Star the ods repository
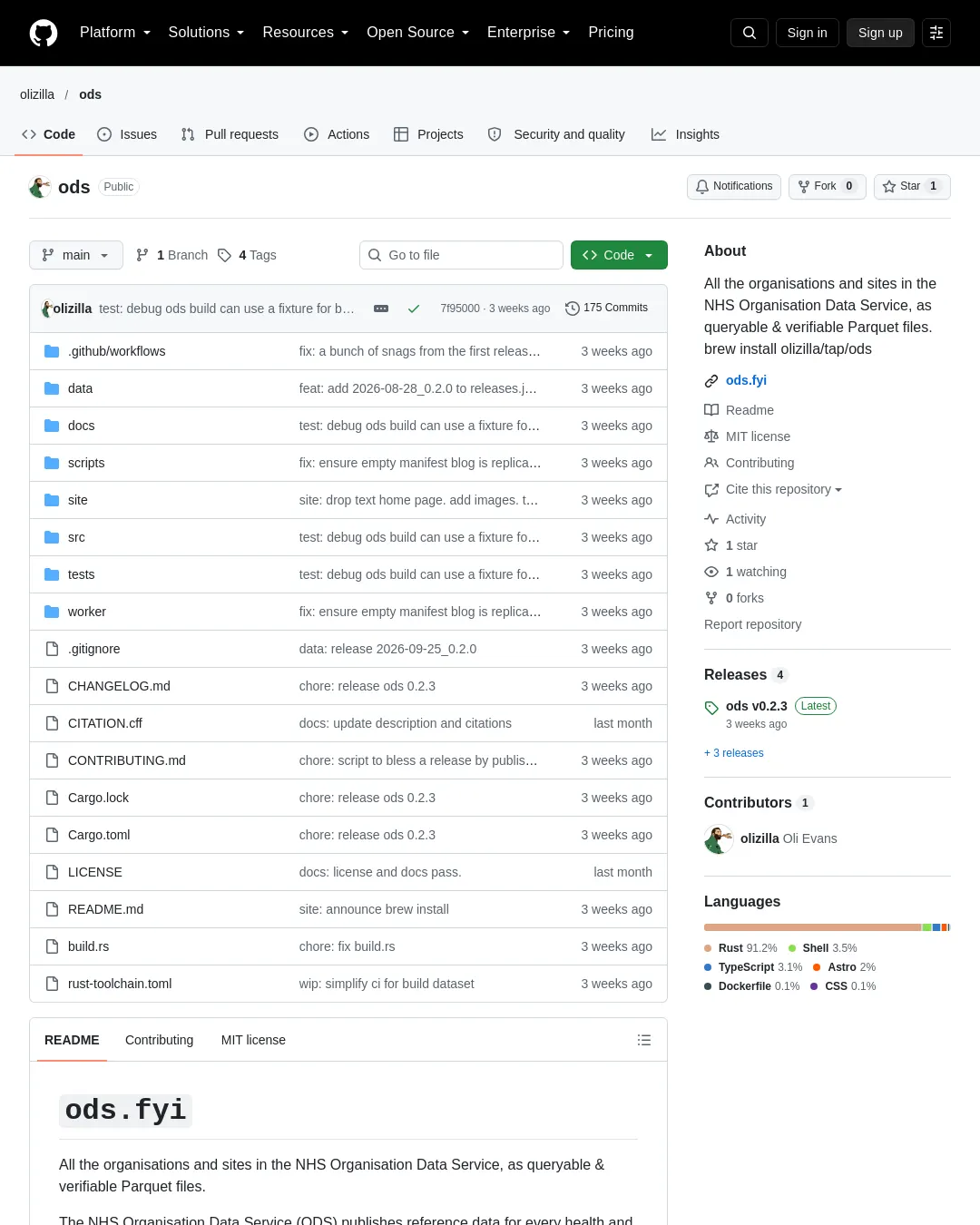 coord(912,186)
